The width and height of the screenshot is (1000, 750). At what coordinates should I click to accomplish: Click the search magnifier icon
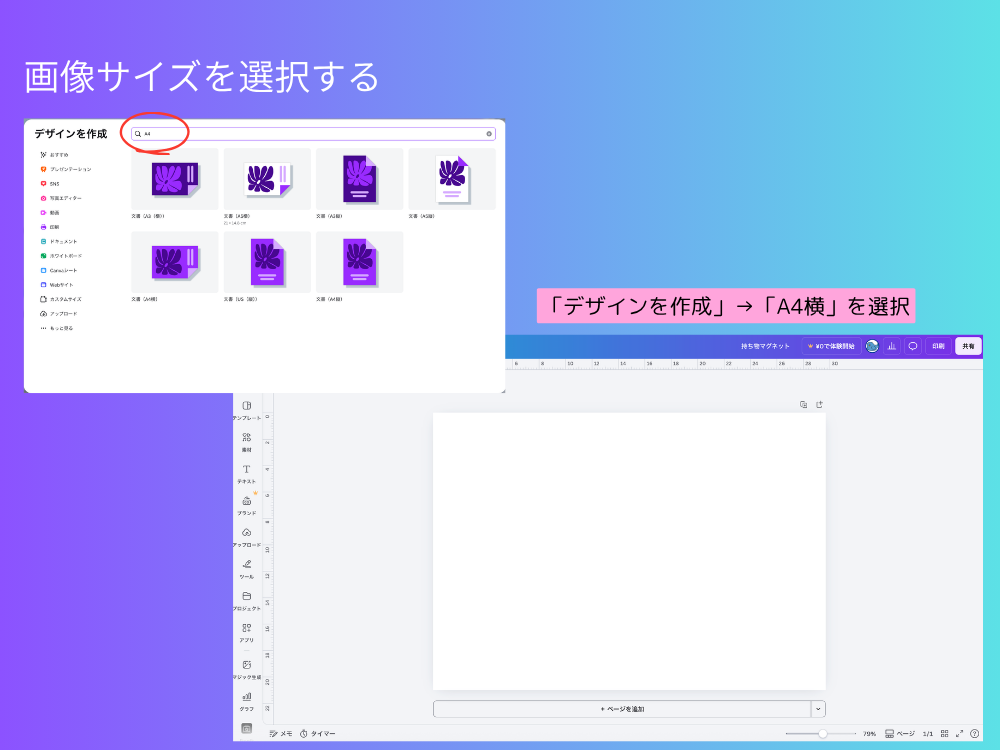tap(138, 134)
